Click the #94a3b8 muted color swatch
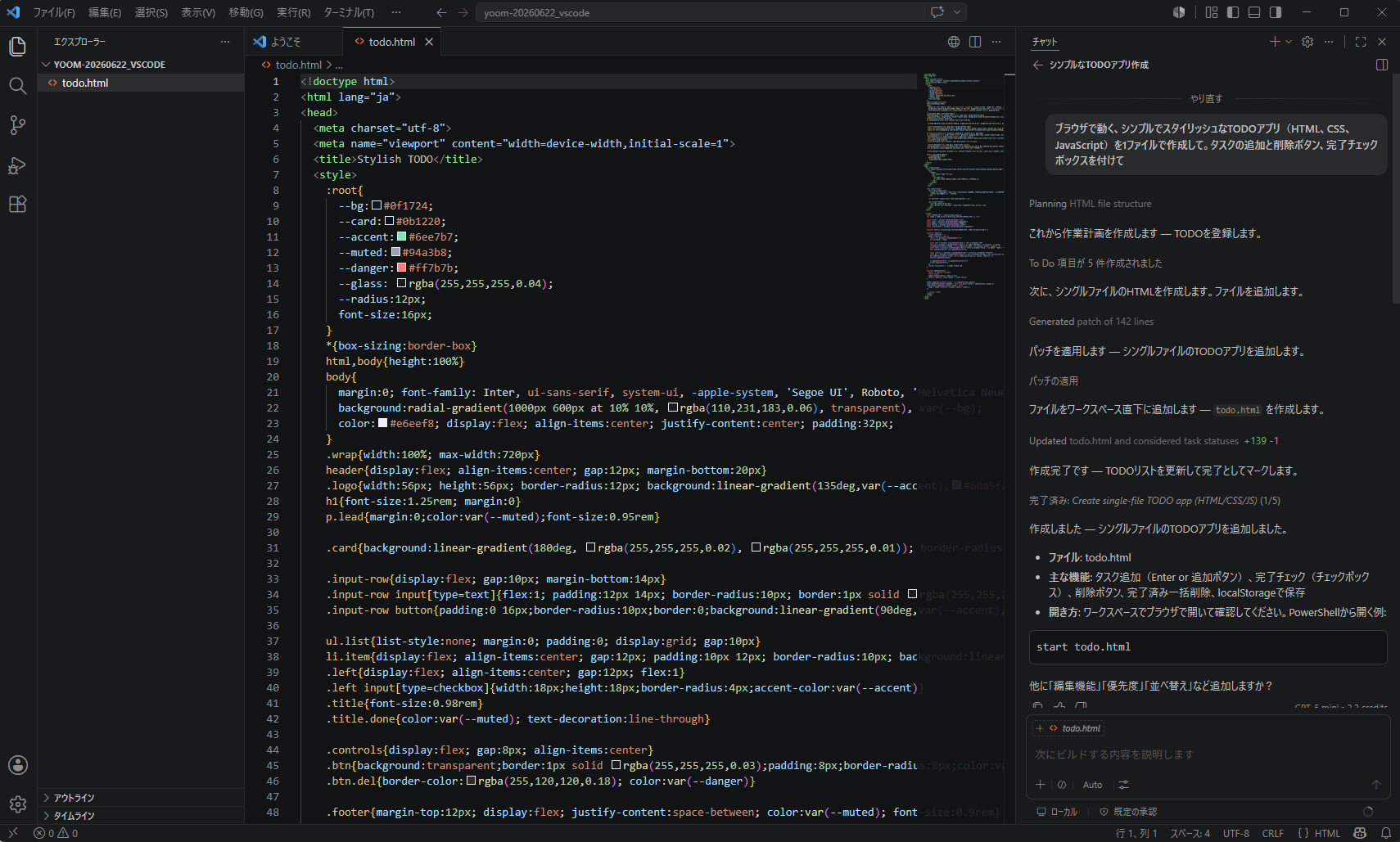Viewport: 1400px width, 842px height. (x=395, y=252)
